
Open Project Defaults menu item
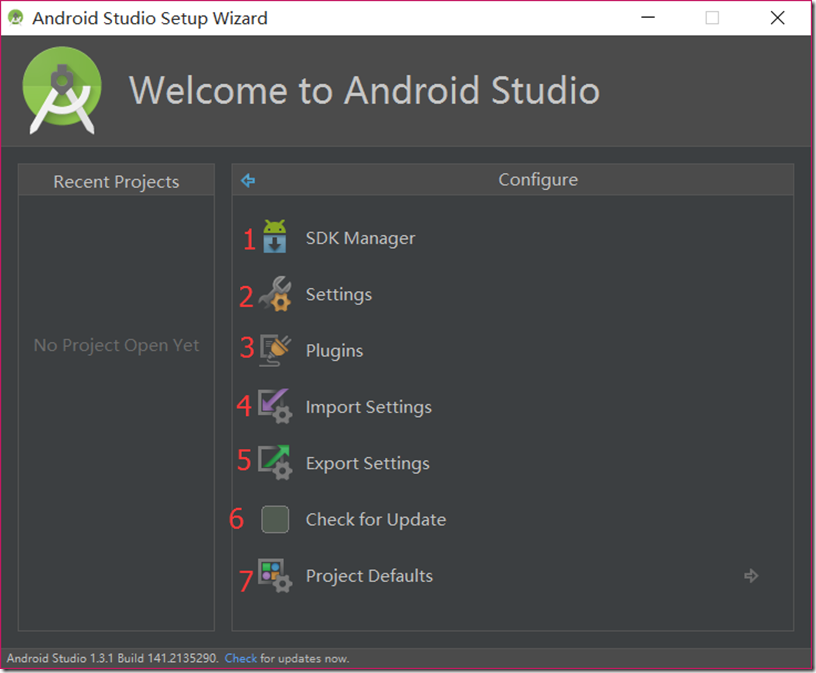tap(369, 576)
